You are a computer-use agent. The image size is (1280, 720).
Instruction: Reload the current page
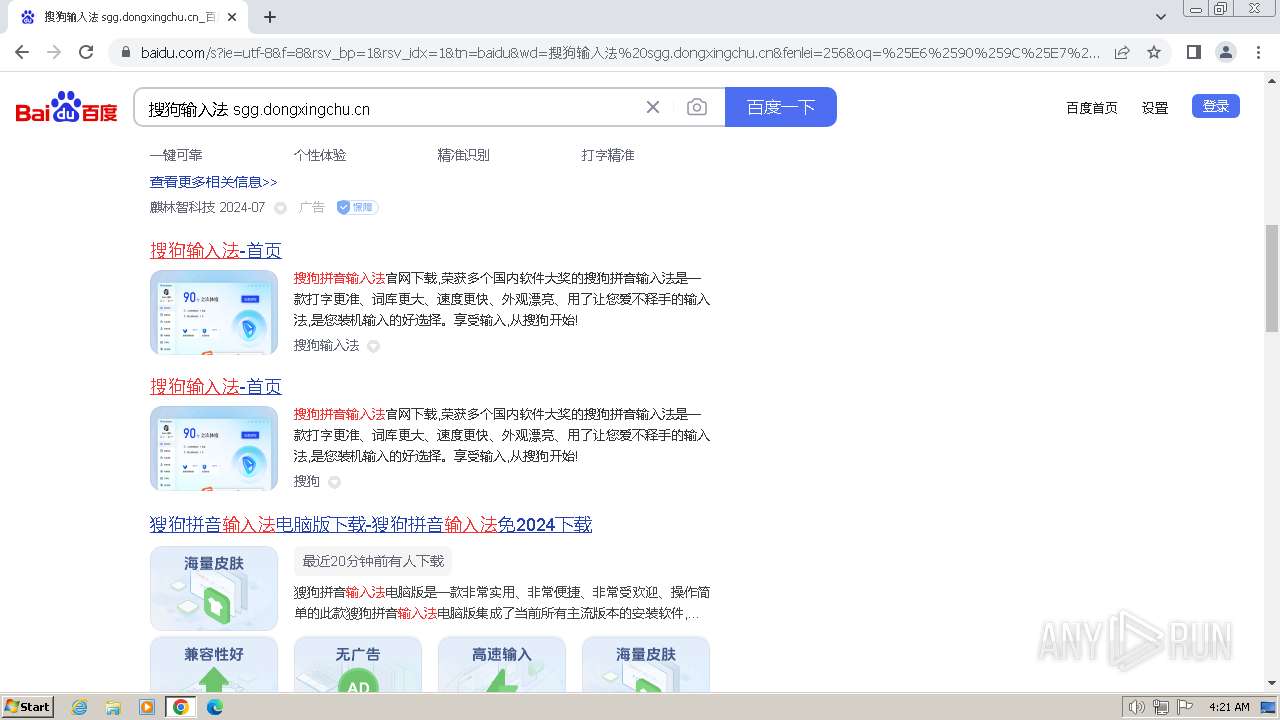click(x=86, y=52)
